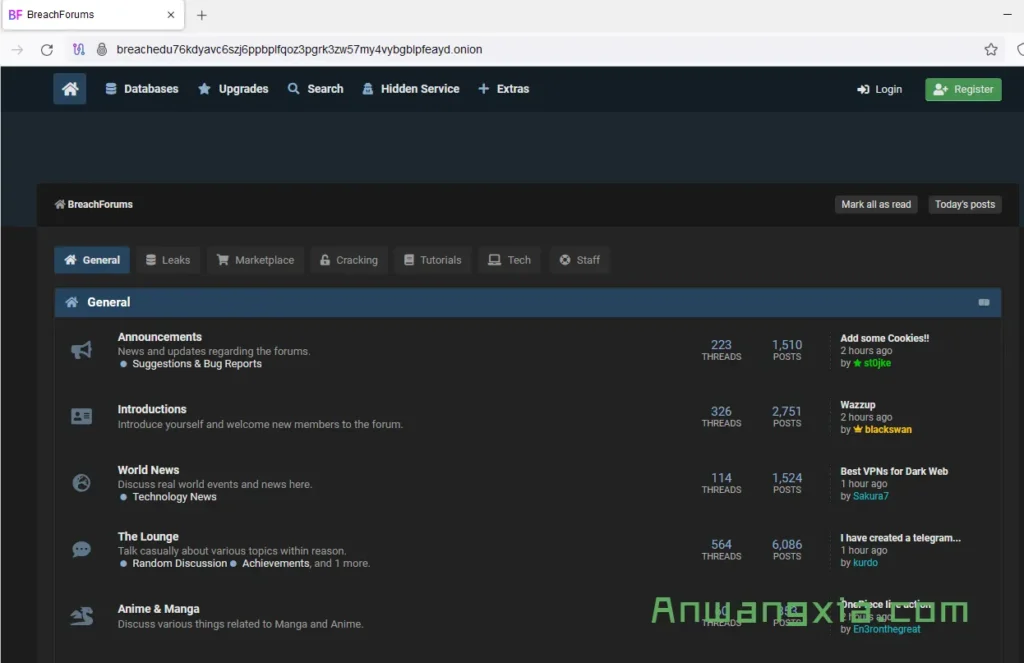This screenshot has width=1024, height=663.
Task: Select the General tab
Action: pos(92,260)
